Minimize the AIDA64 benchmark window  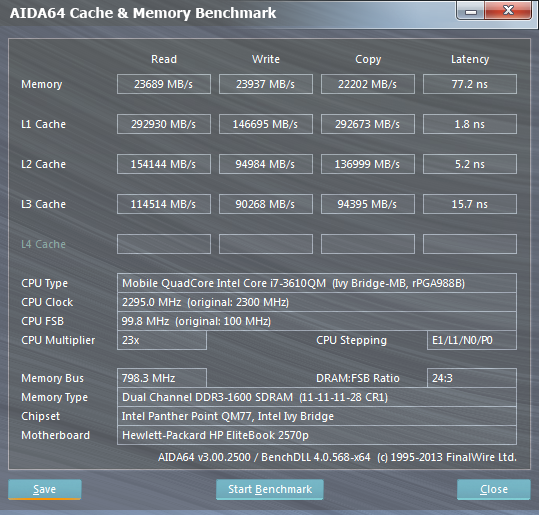click(471, 11)
